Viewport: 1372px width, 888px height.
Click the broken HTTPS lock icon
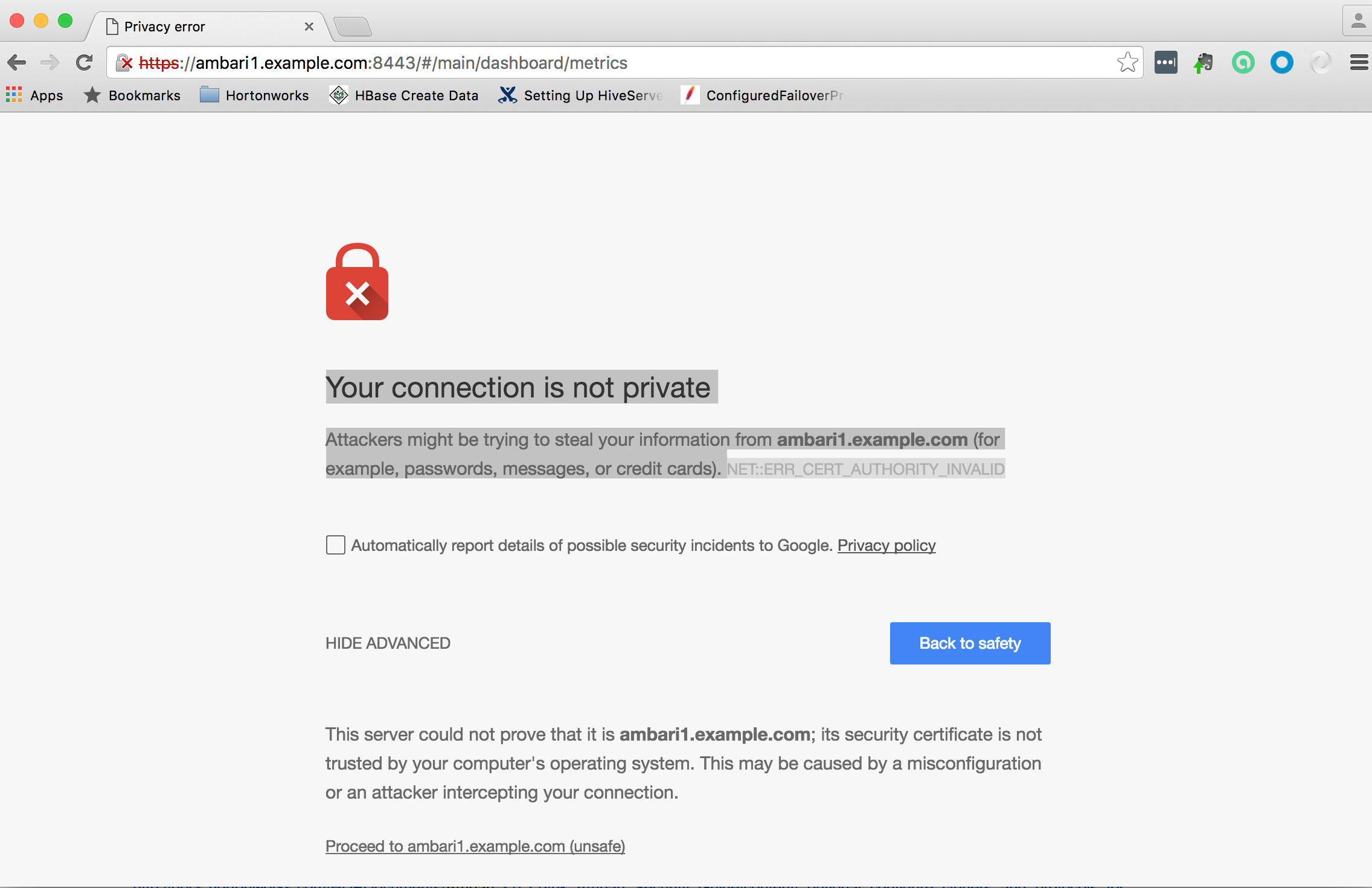[x=124, y=63]
